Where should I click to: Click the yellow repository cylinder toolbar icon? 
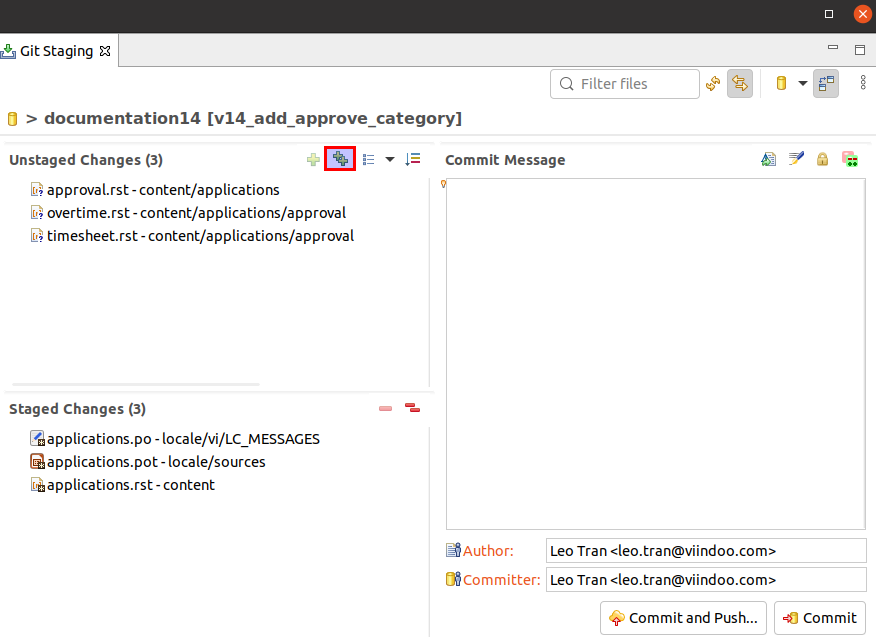tap(782, 84)
